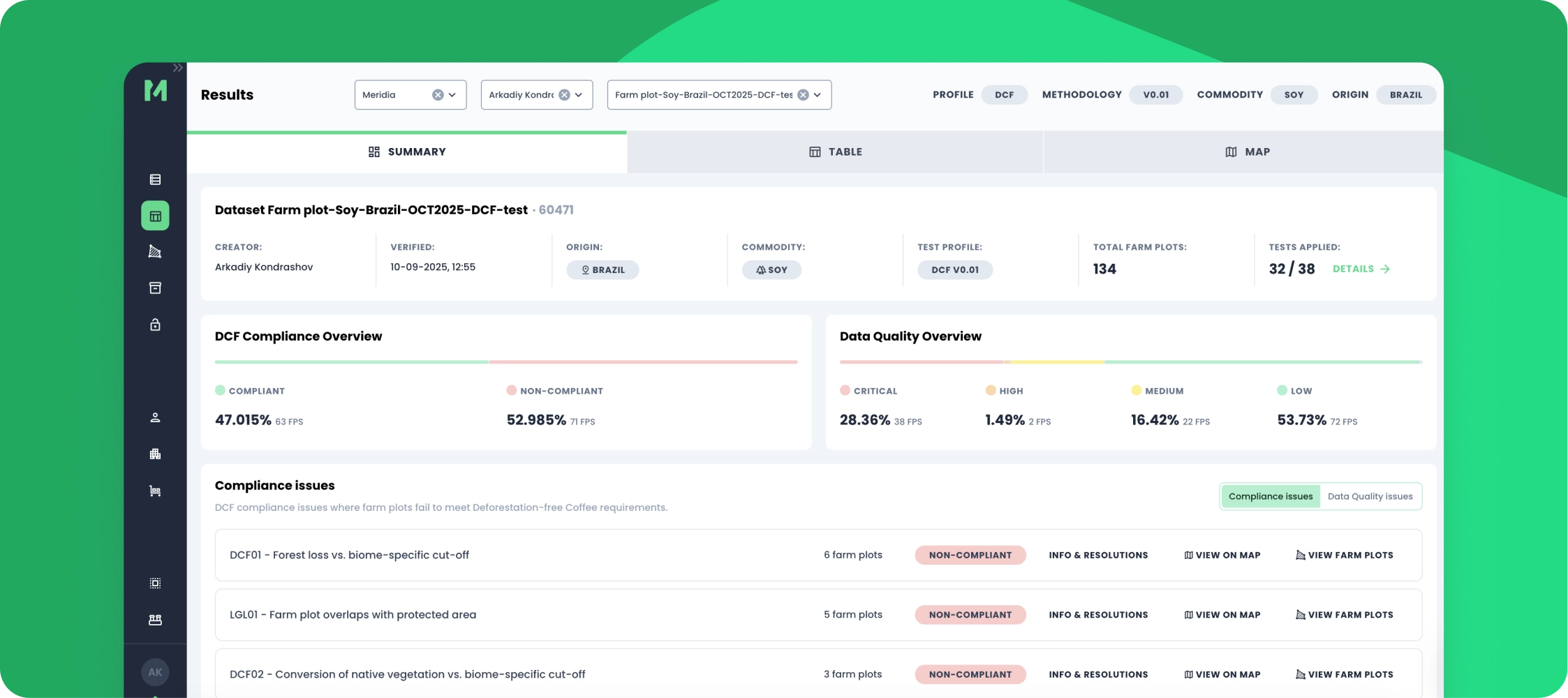The width and height of the screenshot is (1568, 698).
Task: Click the DCF02 native vegetation issue row
Action: 818,674
